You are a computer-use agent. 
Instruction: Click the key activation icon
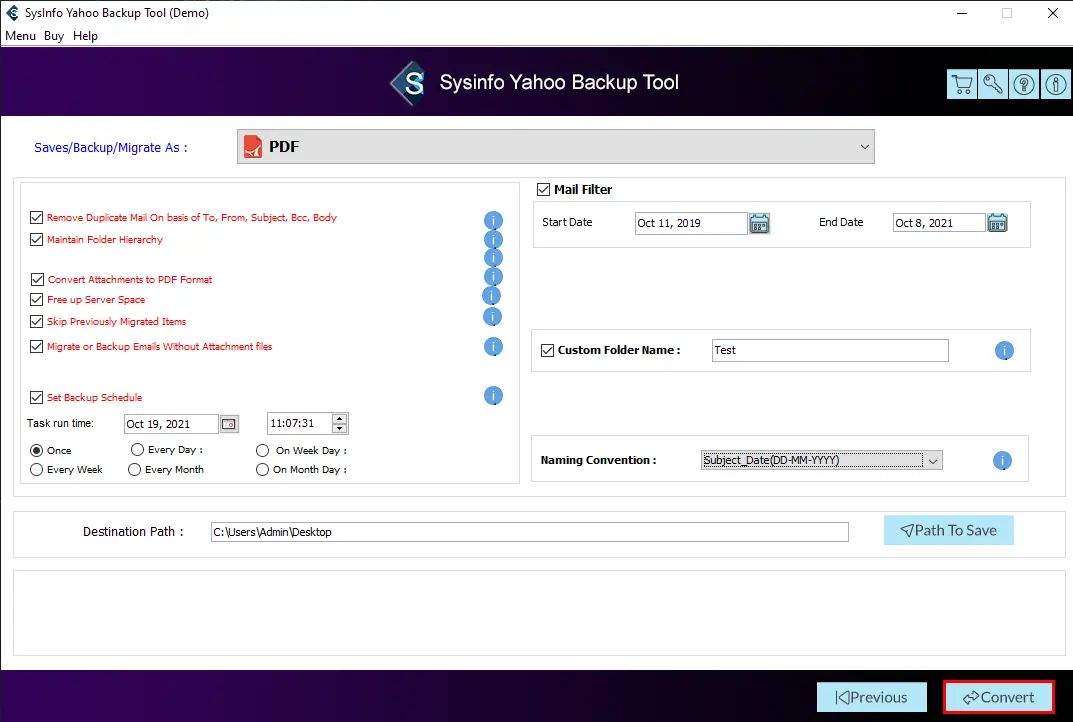(x=993, y=85)
